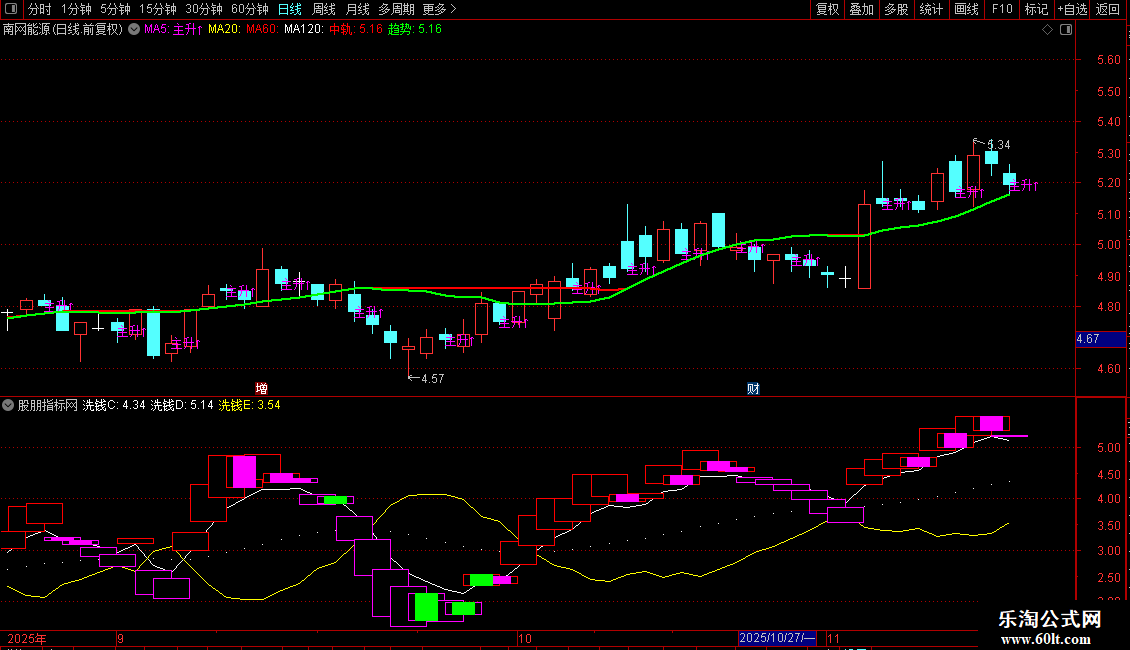1130x650 pixels.
Task: Open the 更多 periods expander
Action: [x=439, y=9]
